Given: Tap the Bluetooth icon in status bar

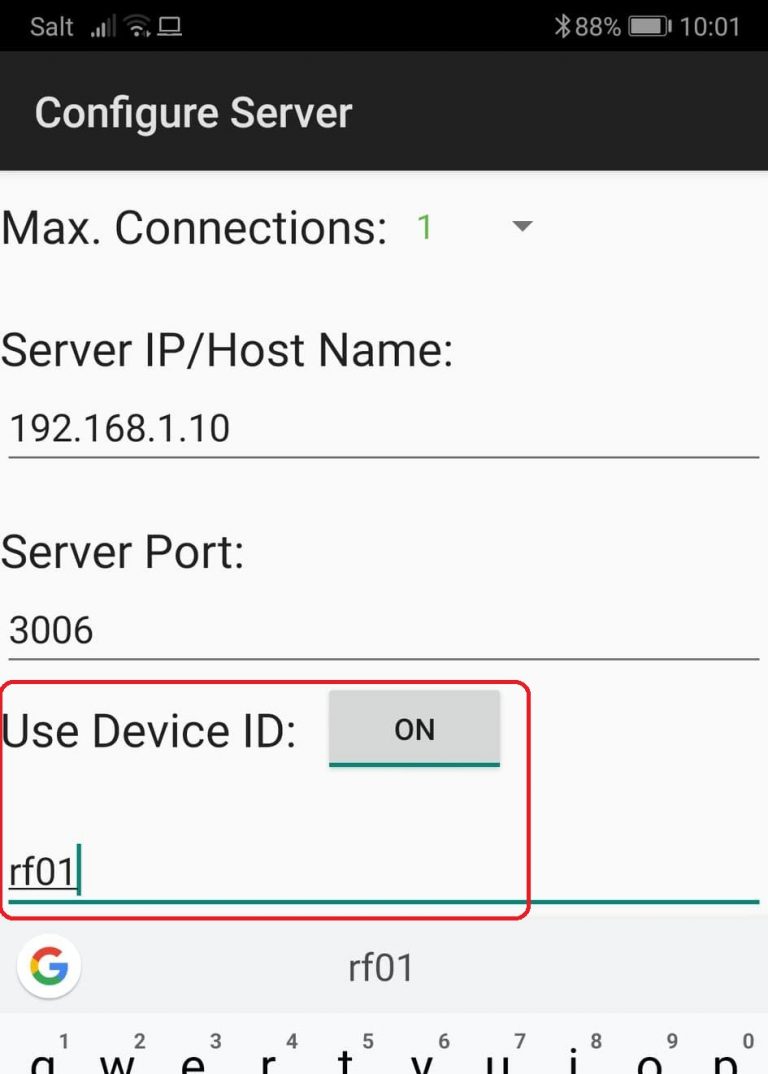Looking at the screenshot, I should [564, 25].
